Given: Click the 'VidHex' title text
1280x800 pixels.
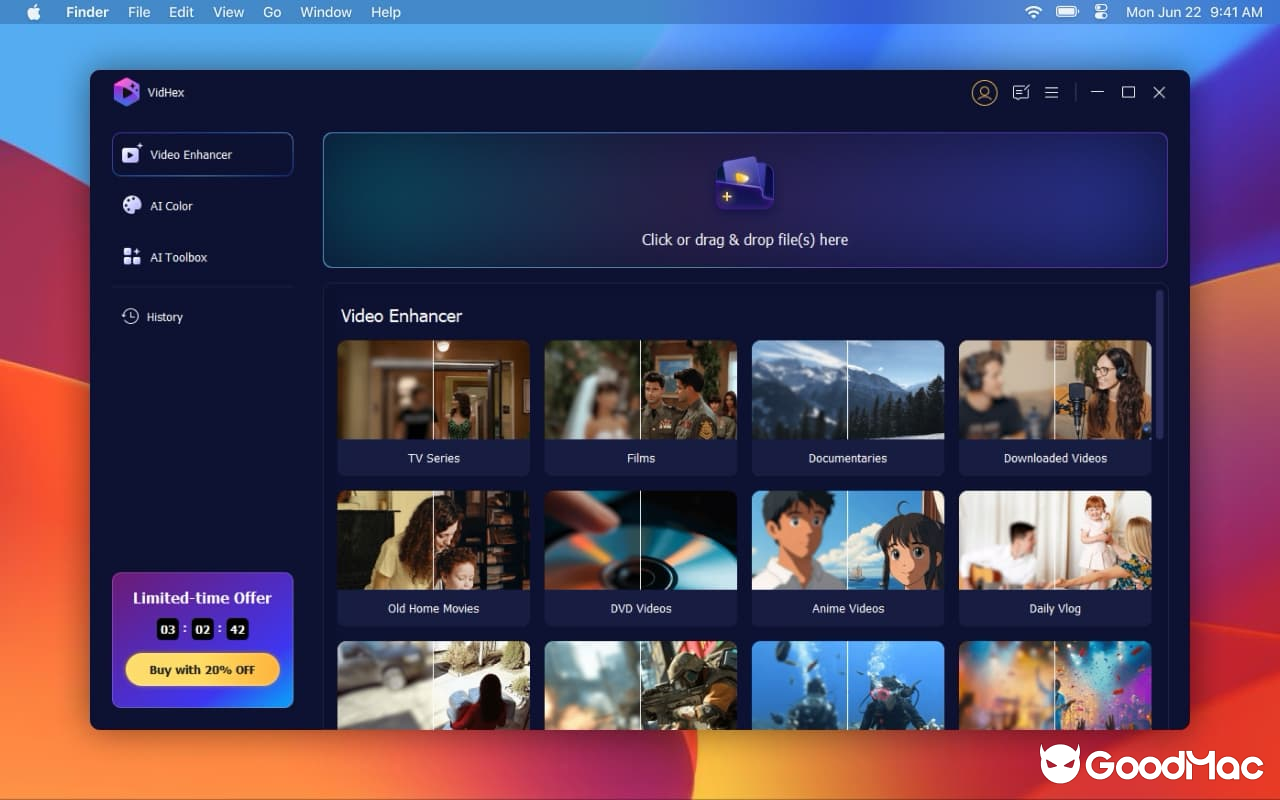Looking at the screenshot, I should point(166,93).
